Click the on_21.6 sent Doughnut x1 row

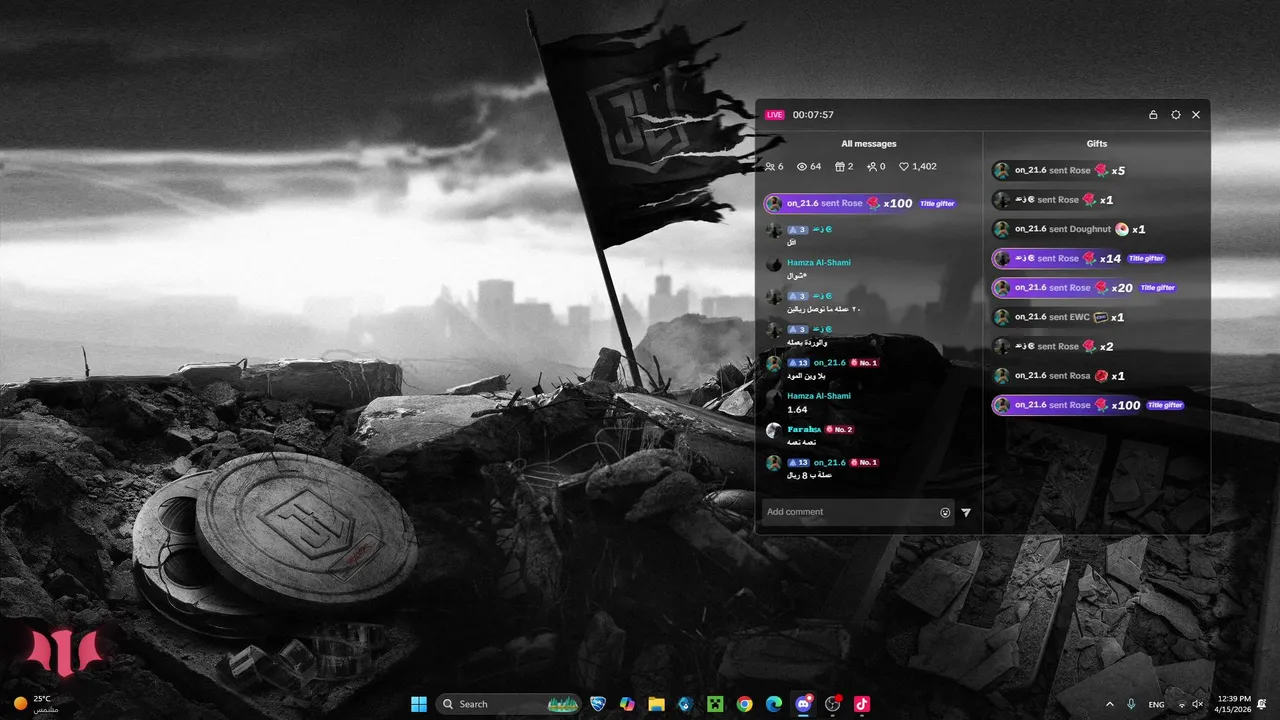point(1069,229)
